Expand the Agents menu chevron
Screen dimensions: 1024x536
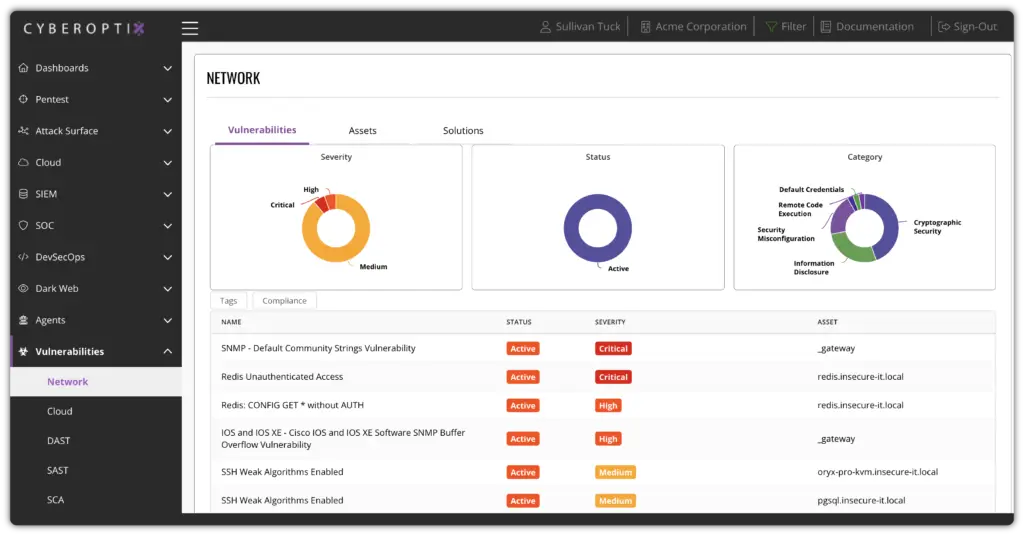coord(168,321)
